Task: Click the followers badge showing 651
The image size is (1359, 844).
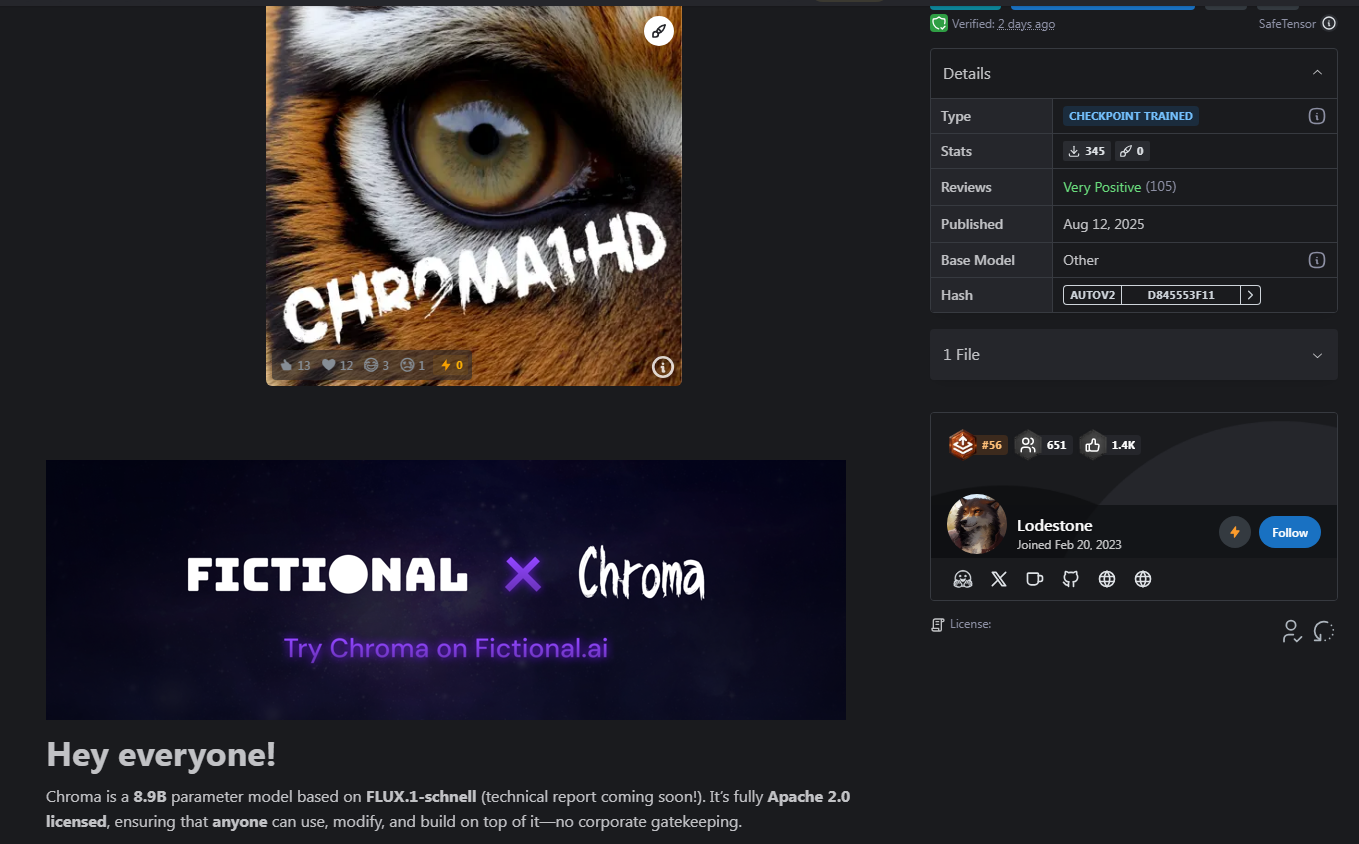Action: click(x=1042, y=445)
